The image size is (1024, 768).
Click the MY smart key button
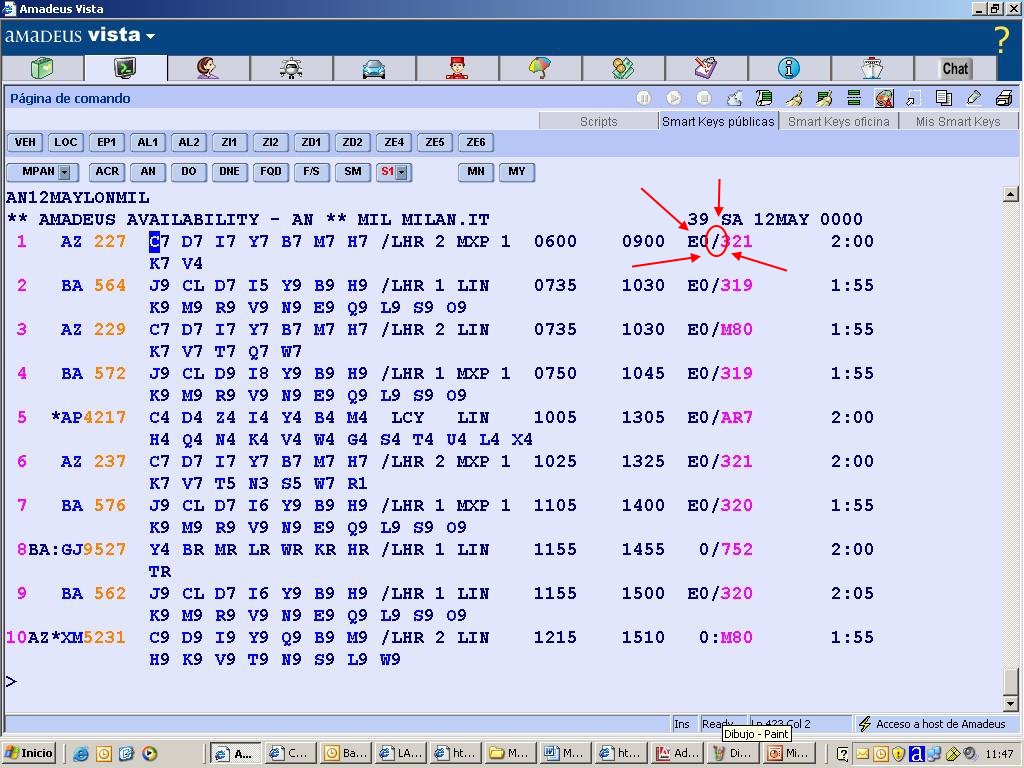pyautogui.click(x=517, y=172)
